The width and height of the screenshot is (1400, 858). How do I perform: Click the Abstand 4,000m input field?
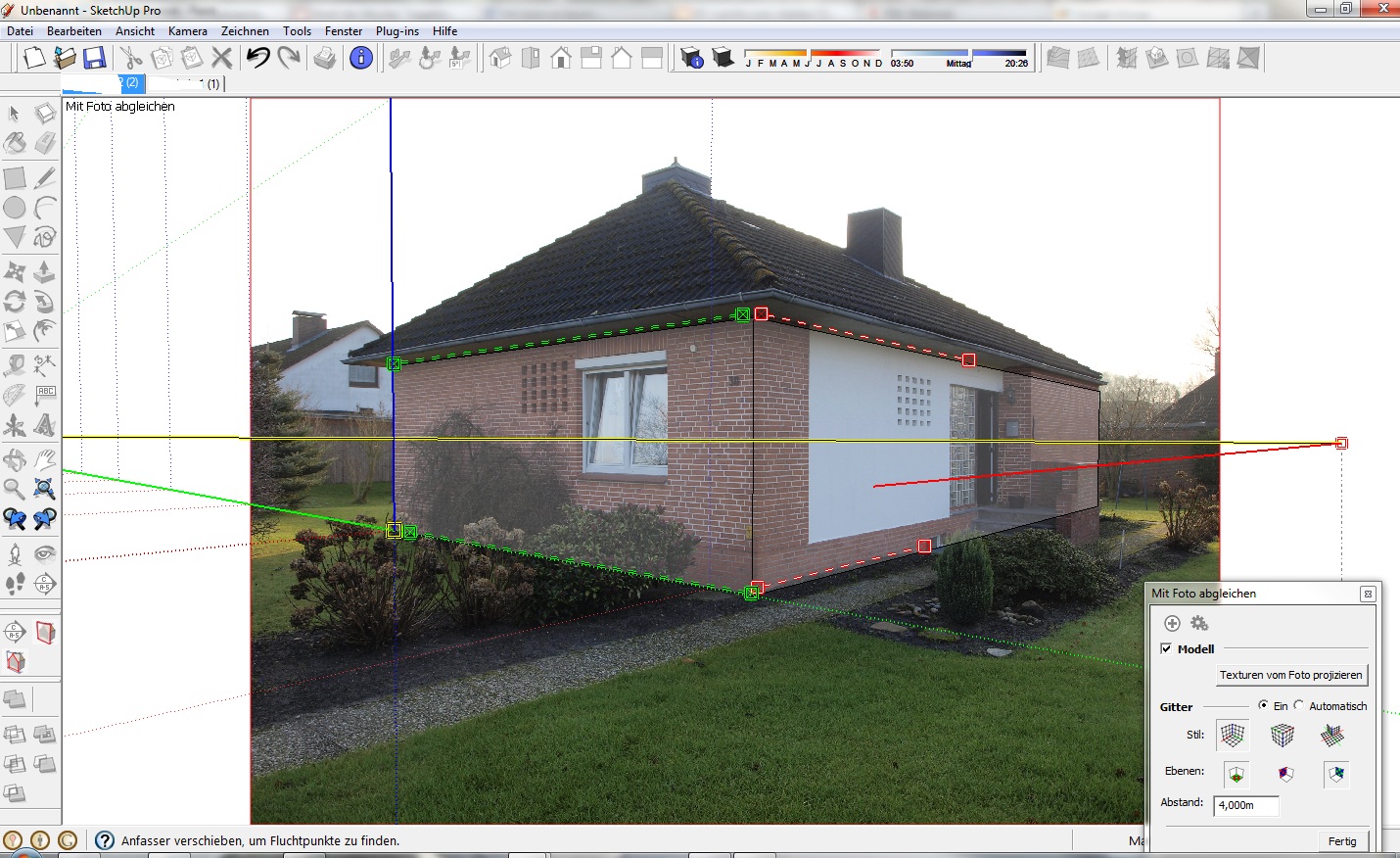tap(1246, 805)
